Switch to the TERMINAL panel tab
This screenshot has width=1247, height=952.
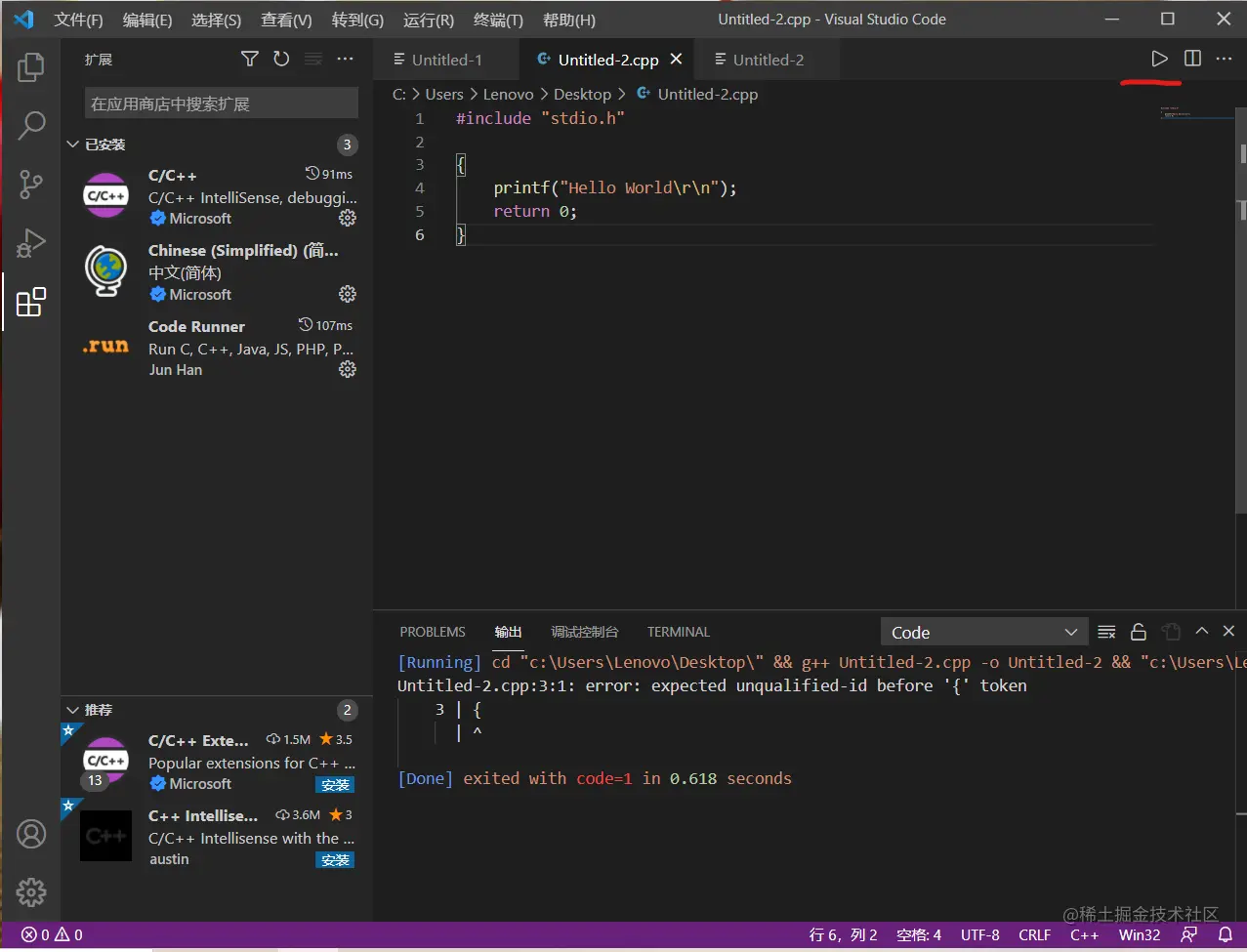[678, 632]
